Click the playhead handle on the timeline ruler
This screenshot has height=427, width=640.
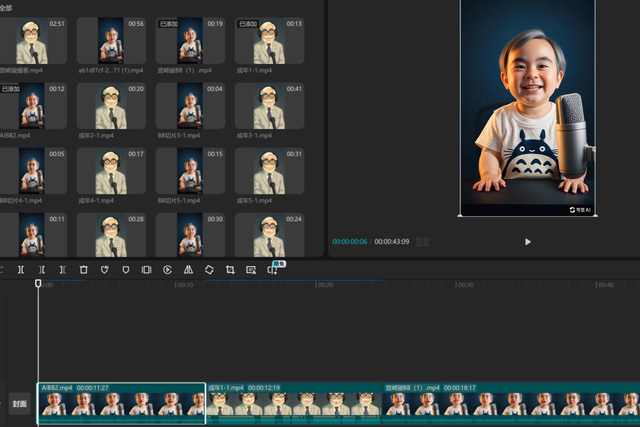coord(38,284)
